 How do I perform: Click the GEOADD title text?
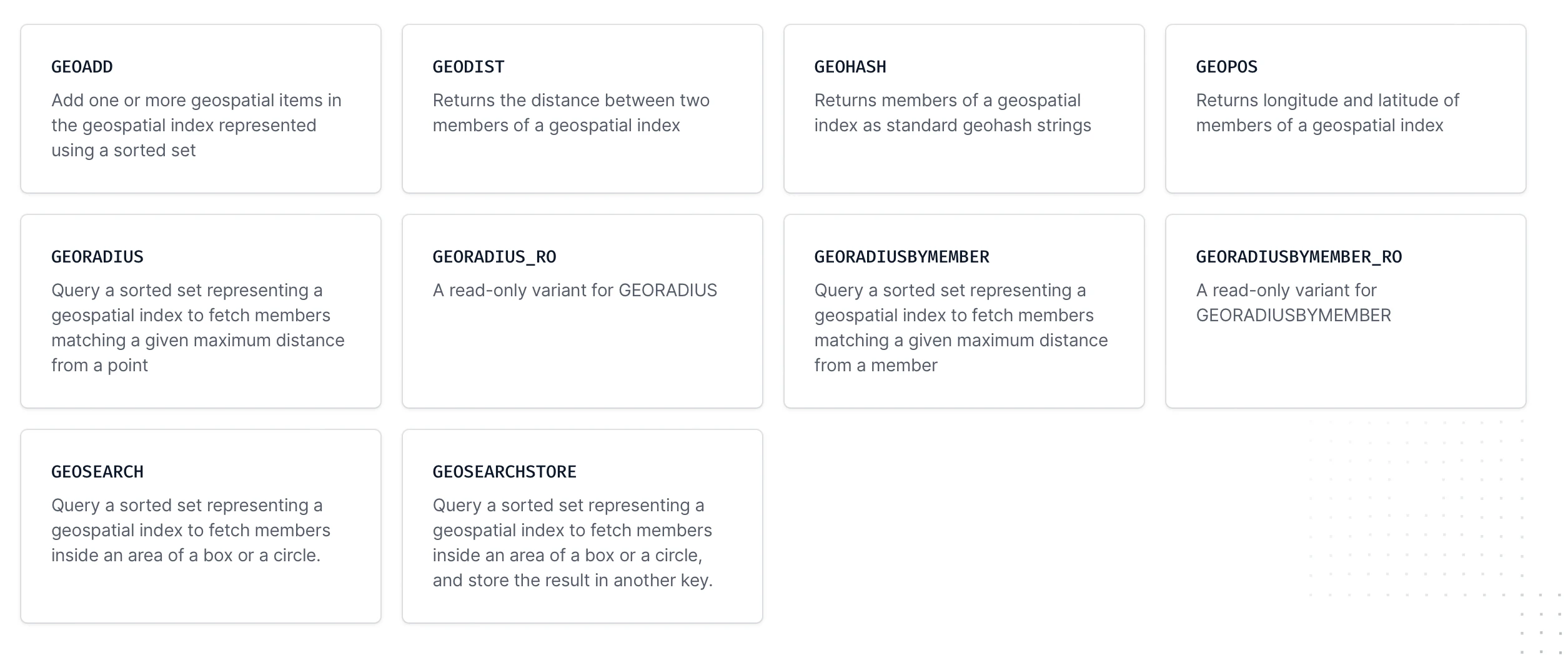(x=82, y=67)
